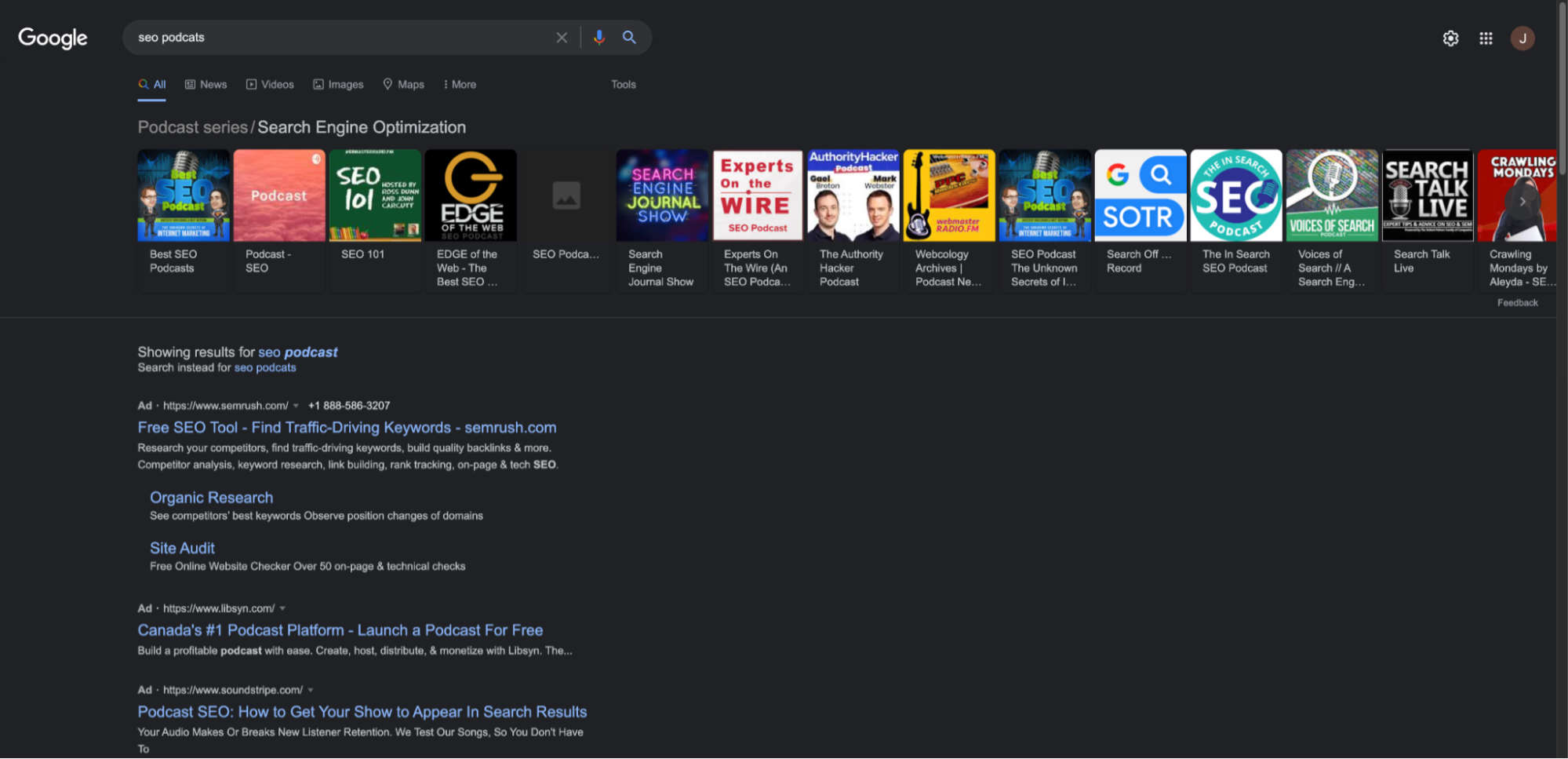1568x759 pixels.
Task: Open SEO Podcast Unknown Secrets card
Action: click(x=1045, y=220)
